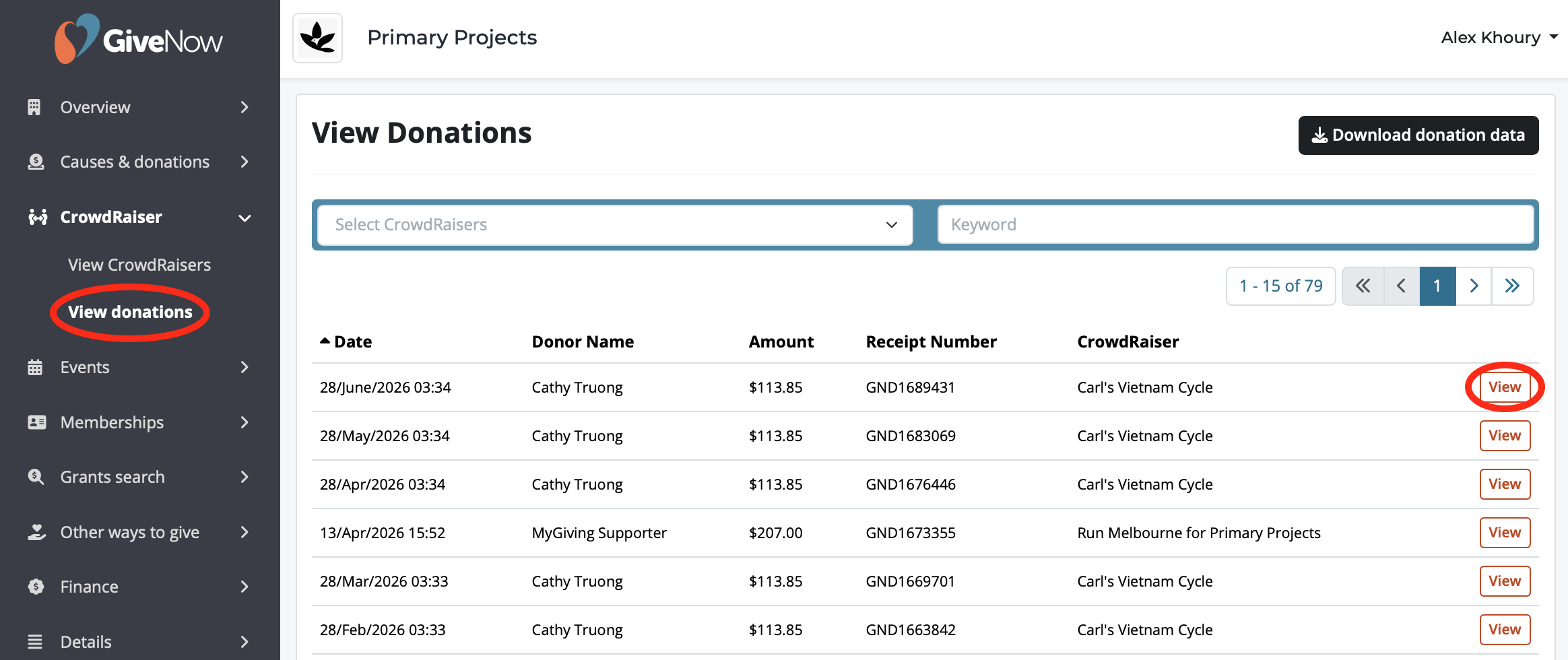Click the Causes & donations coin icon

36,162
